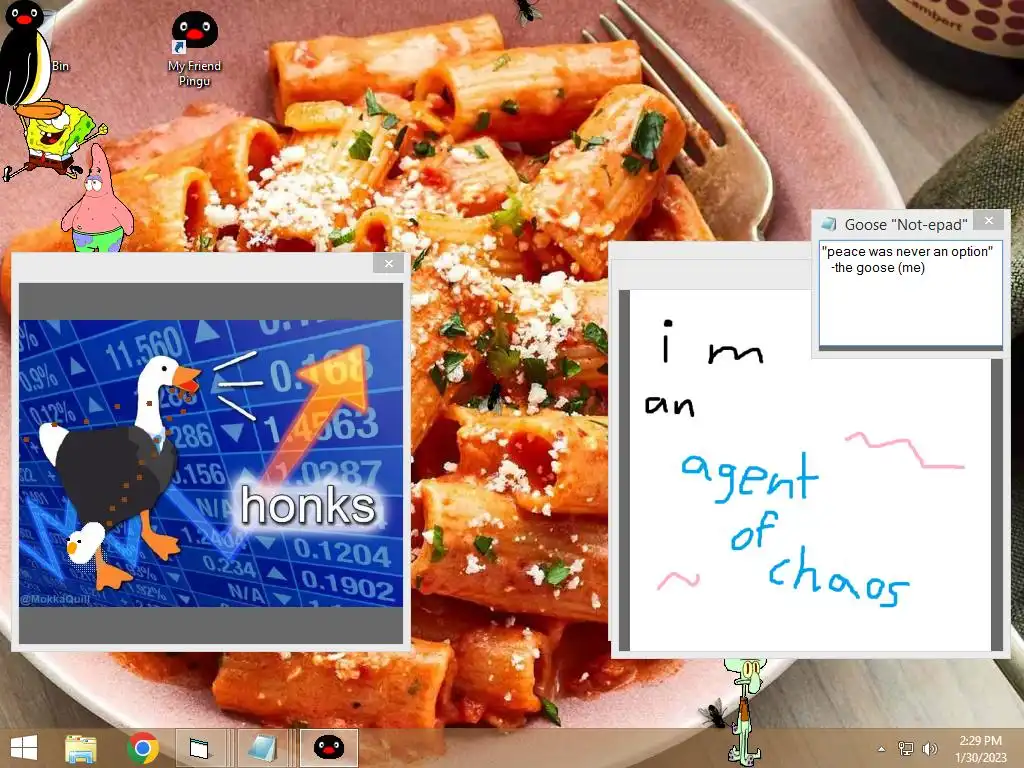Click the "chaos" handwriting in the drawing window
Screen dimensions: 1024x768
(839, 578)
